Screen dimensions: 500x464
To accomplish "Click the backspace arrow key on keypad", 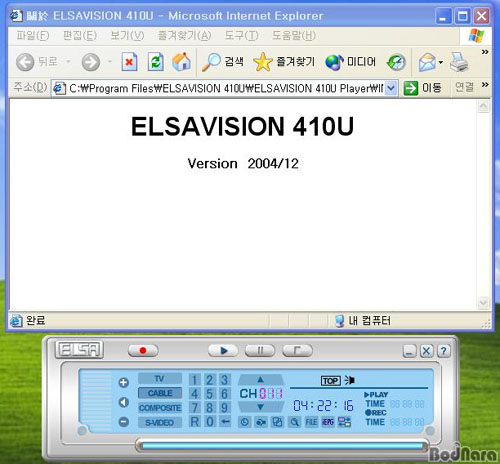I will (x=225, y=422).
